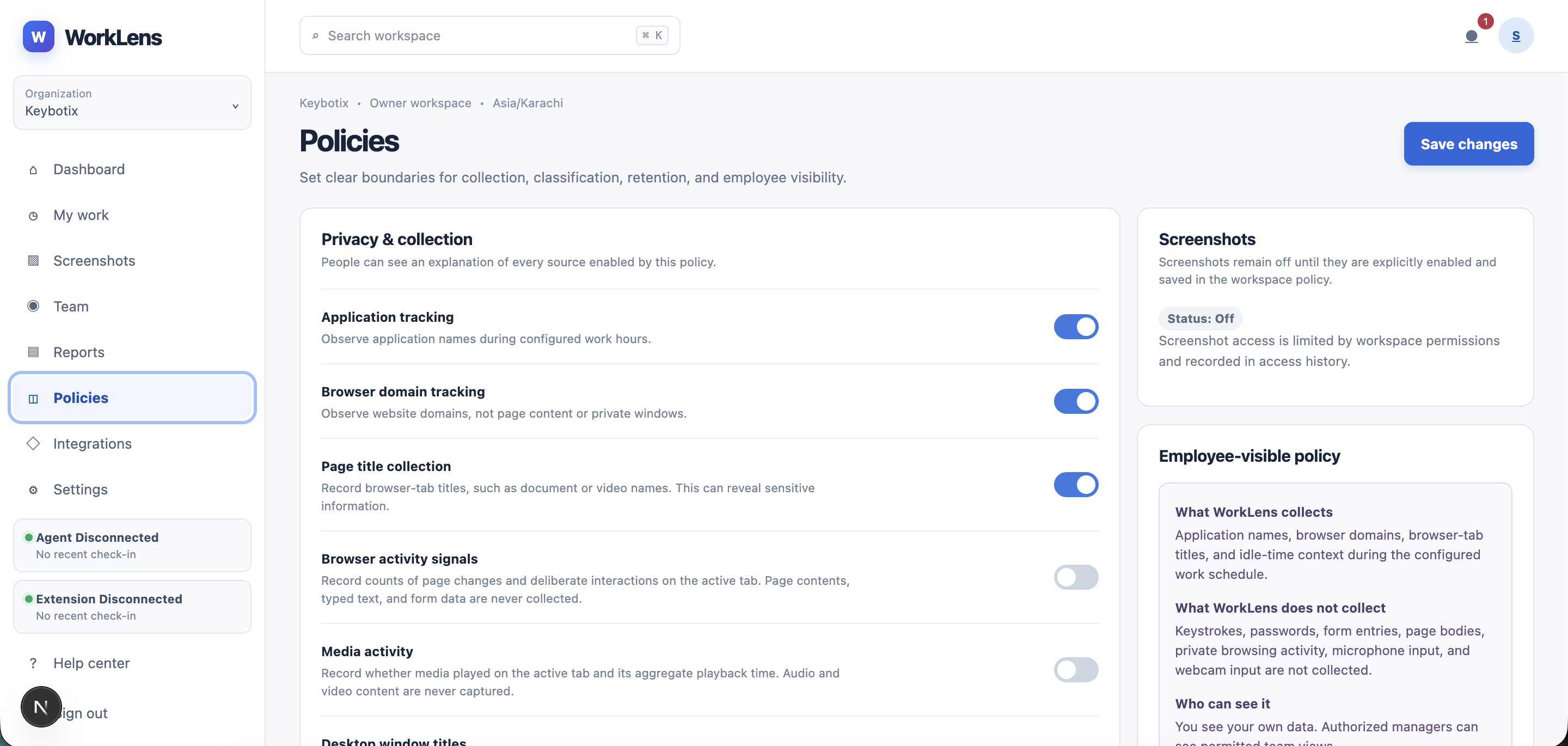
Task: Click the search magnifier icon
Action: point(315,36)
